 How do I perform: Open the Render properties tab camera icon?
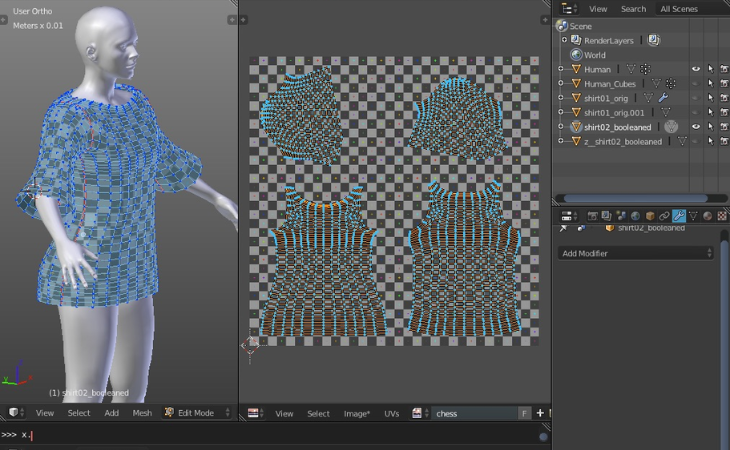[592, 216]
